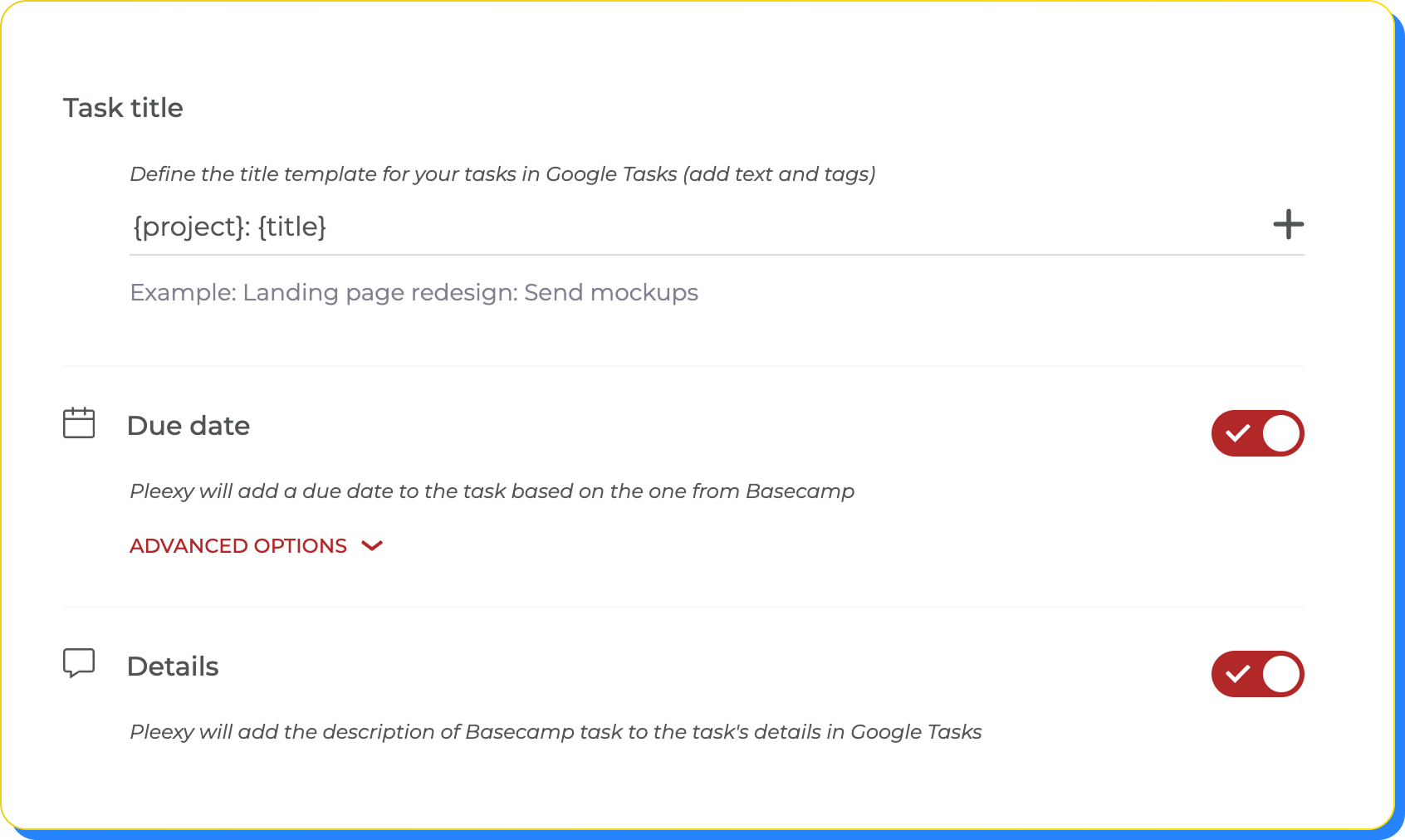Click the Task title heading
This screenshot has height=840, width=1405.
(x=123, y=107)
